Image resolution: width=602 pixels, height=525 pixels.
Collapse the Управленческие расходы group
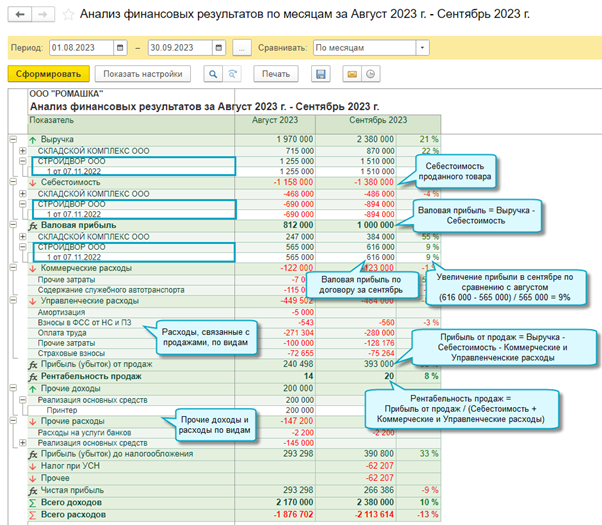[x=13, y=300]
